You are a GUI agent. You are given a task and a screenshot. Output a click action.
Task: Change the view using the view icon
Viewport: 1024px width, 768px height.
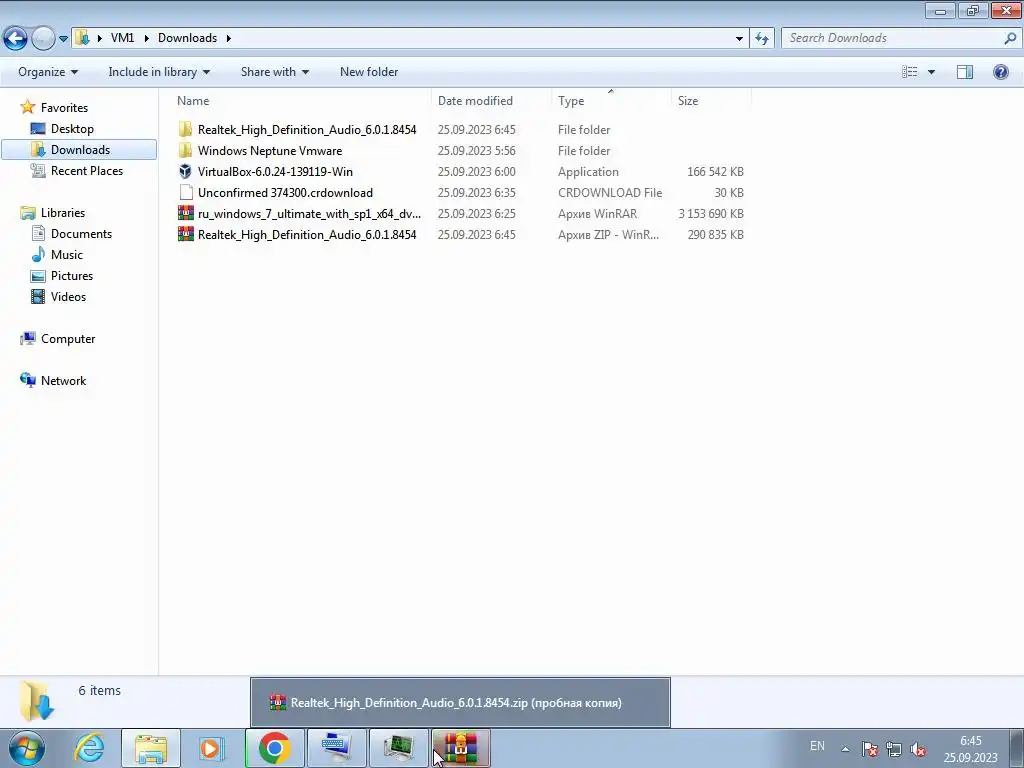910,72
